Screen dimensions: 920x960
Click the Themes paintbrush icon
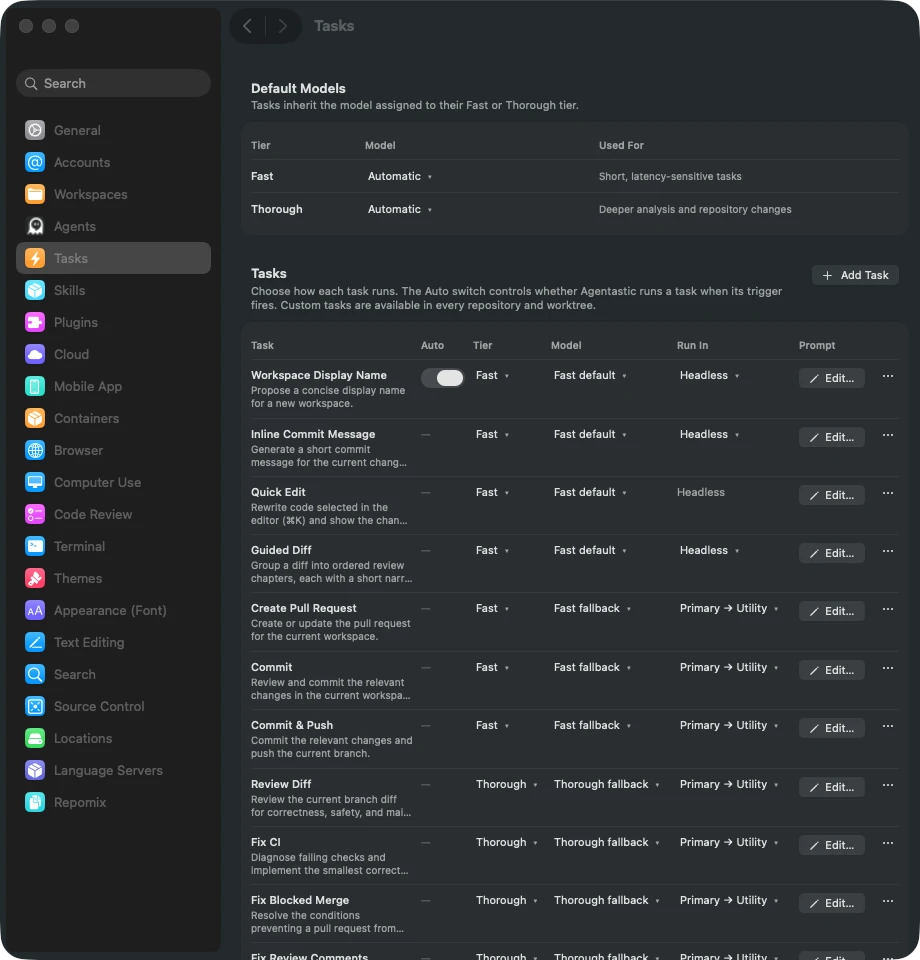point(35,578)
